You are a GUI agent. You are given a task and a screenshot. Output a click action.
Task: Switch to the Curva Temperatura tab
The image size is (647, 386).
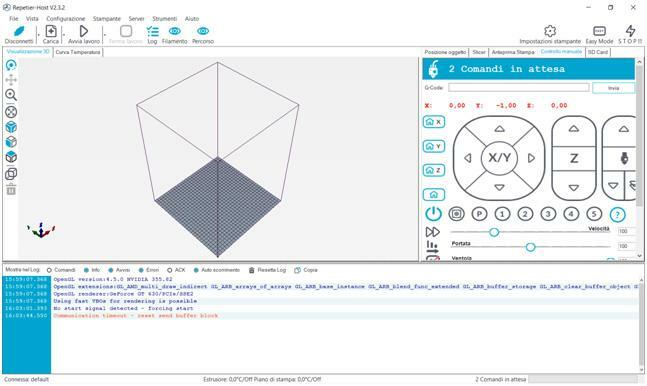pos(78,52)
